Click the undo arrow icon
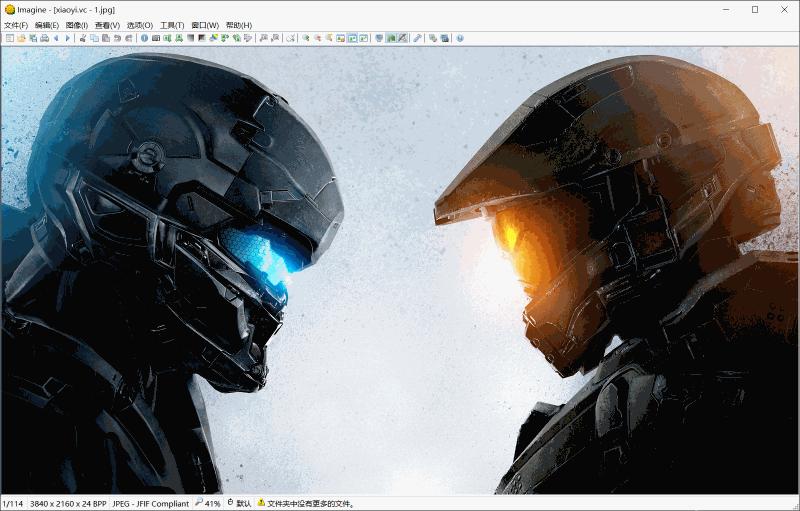Screen dimensions: 800x511 tap(117, 38)
